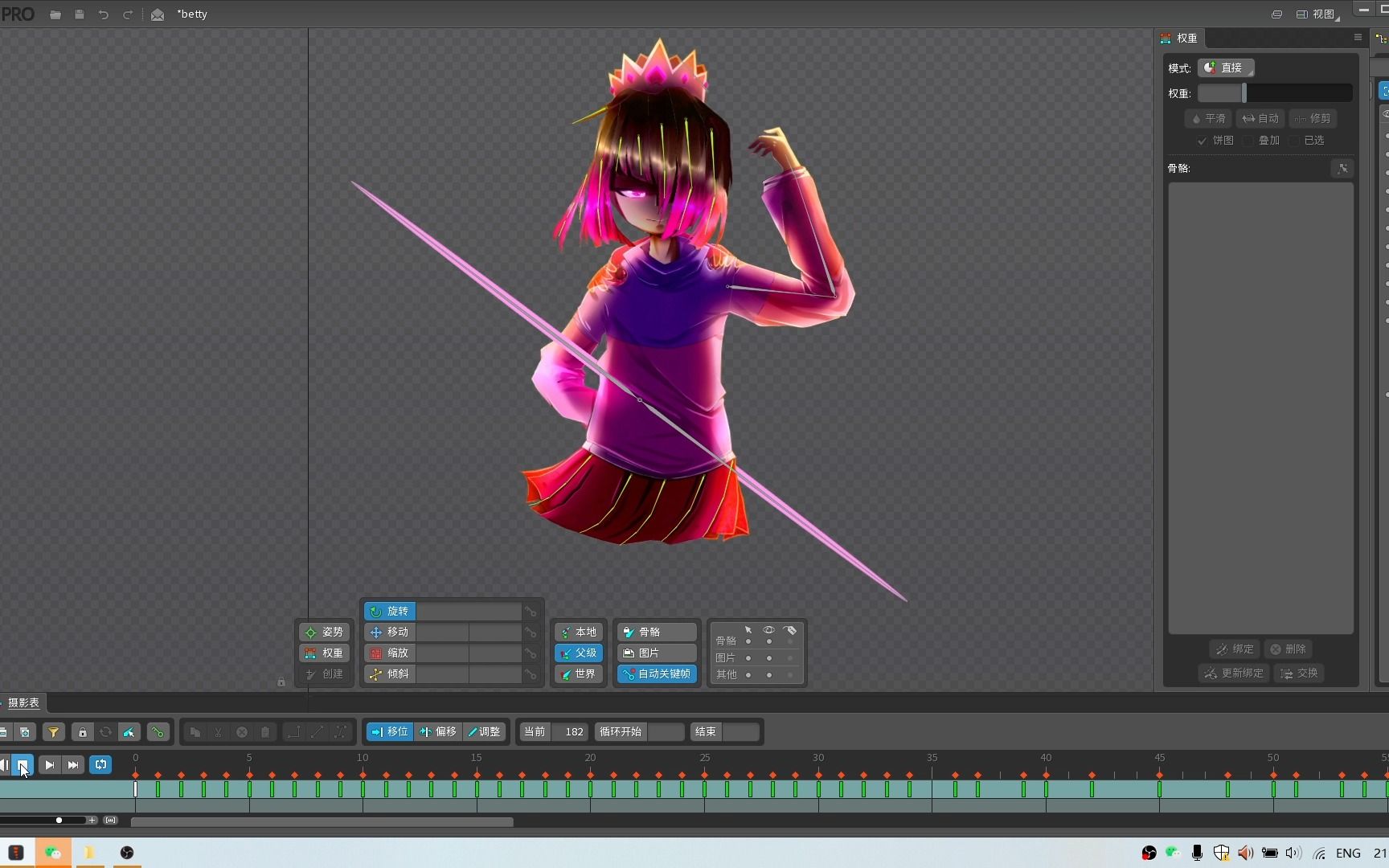
Task: Click the 绑定 bind button
Action: (x=1235, y=649)
